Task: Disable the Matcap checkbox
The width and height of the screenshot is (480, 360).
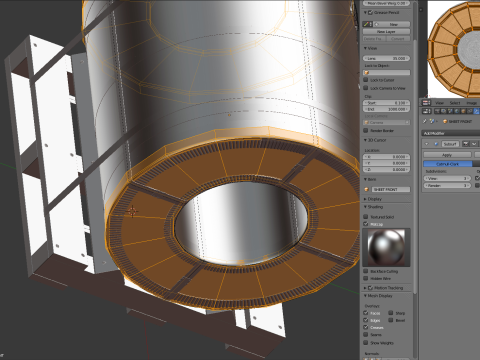Action: pos(366,224)
